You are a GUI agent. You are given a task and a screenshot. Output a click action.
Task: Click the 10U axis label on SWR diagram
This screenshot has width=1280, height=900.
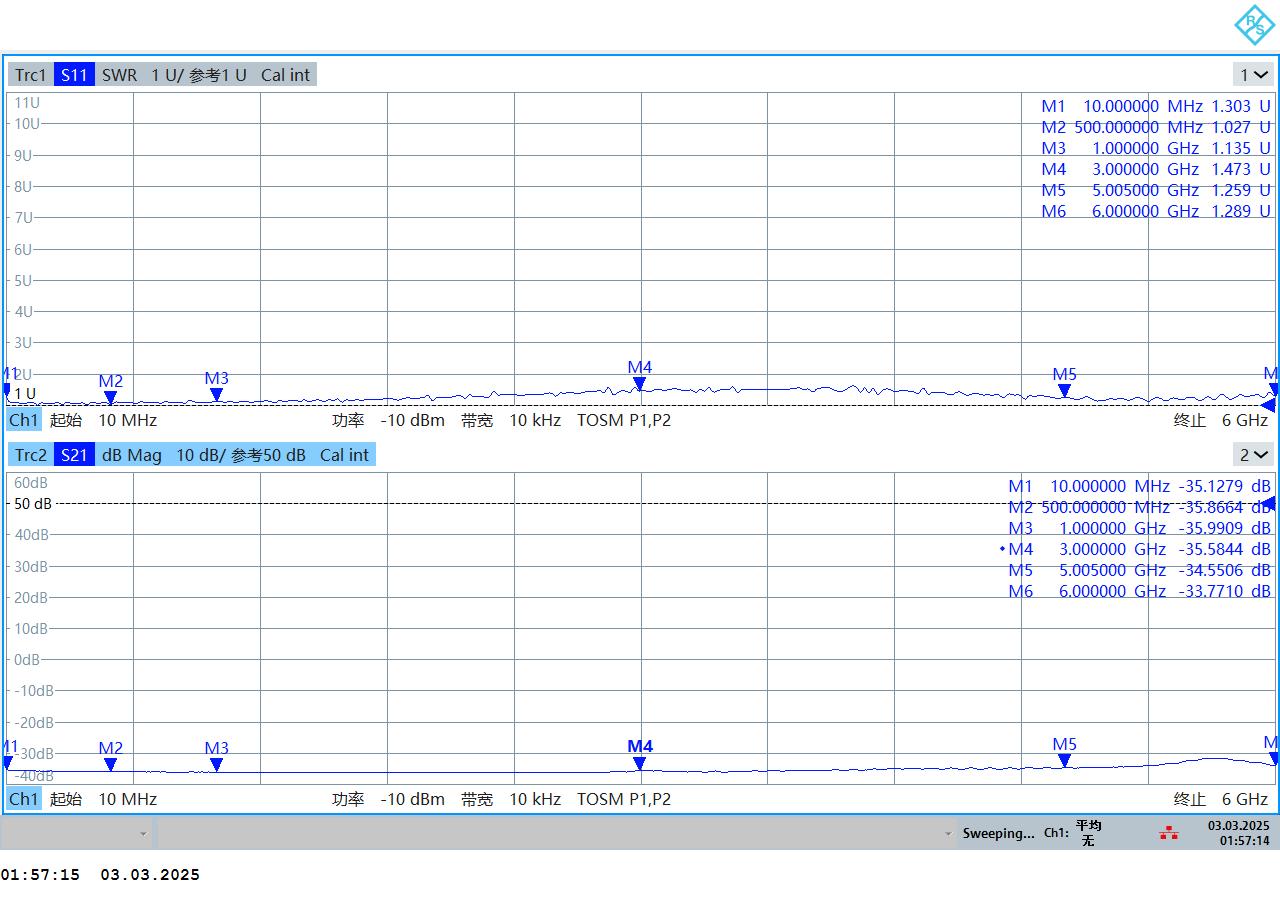tap(26, 124)
